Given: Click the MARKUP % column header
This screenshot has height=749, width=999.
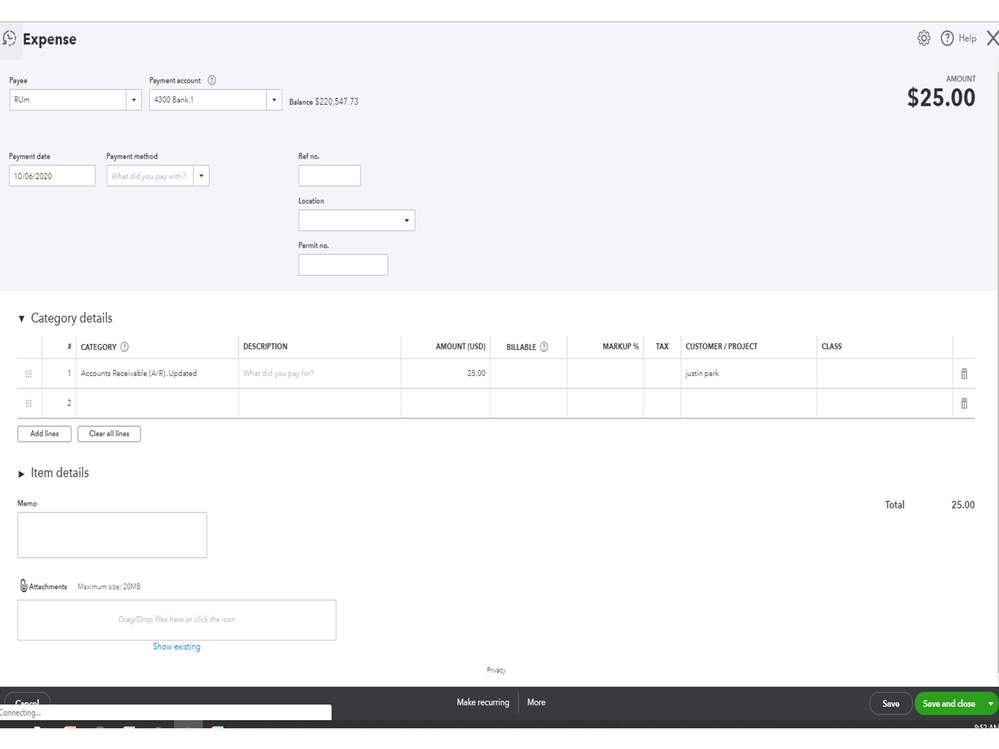Looking at the screenshot, I should point(621,346).
